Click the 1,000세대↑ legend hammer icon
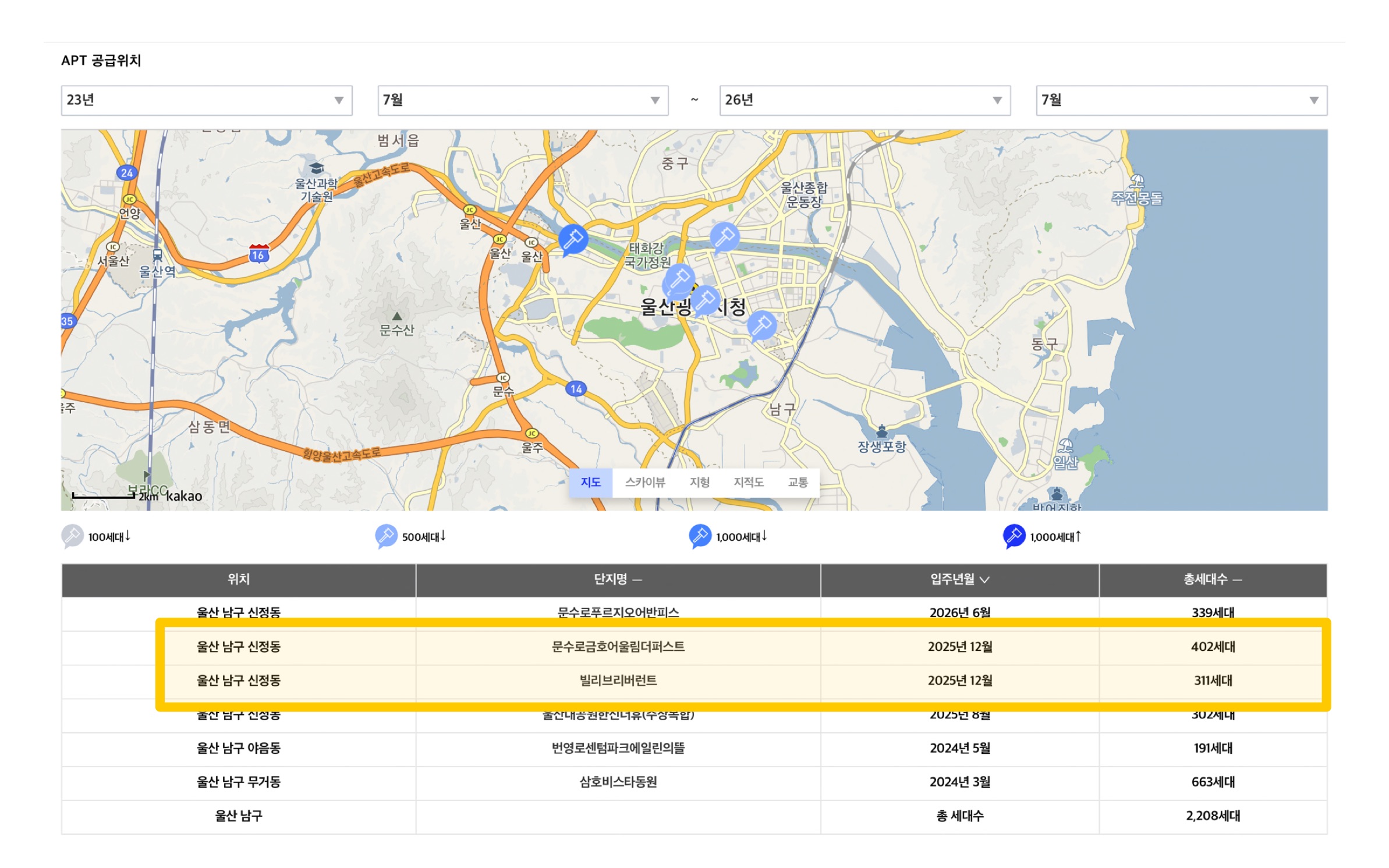 [x=1014, y=536]
